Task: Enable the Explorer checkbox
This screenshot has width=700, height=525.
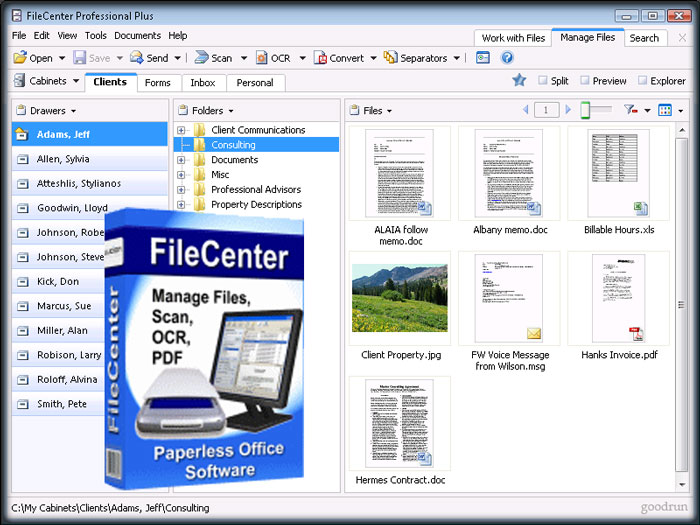Action: 642,80
